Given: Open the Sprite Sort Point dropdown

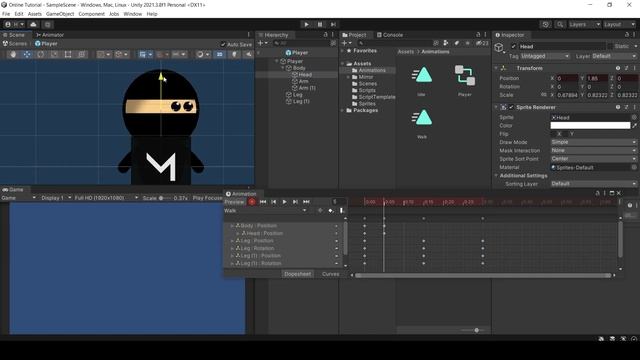Looking at the screenshot, I should pos(593,159).
